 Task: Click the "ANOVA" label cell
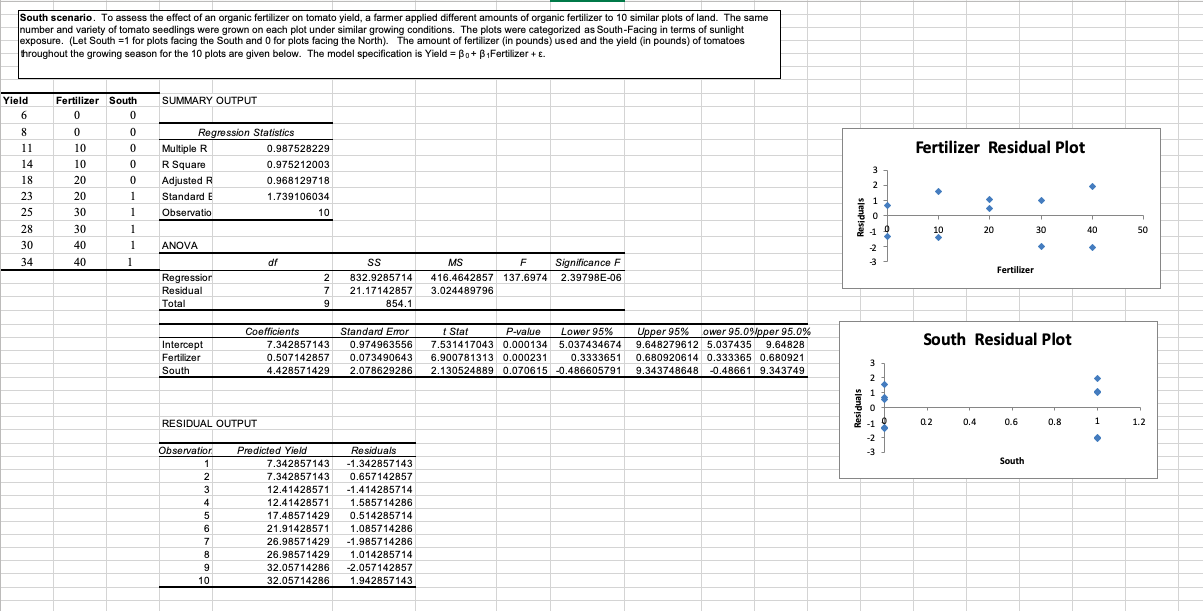[x=179, y=245]
